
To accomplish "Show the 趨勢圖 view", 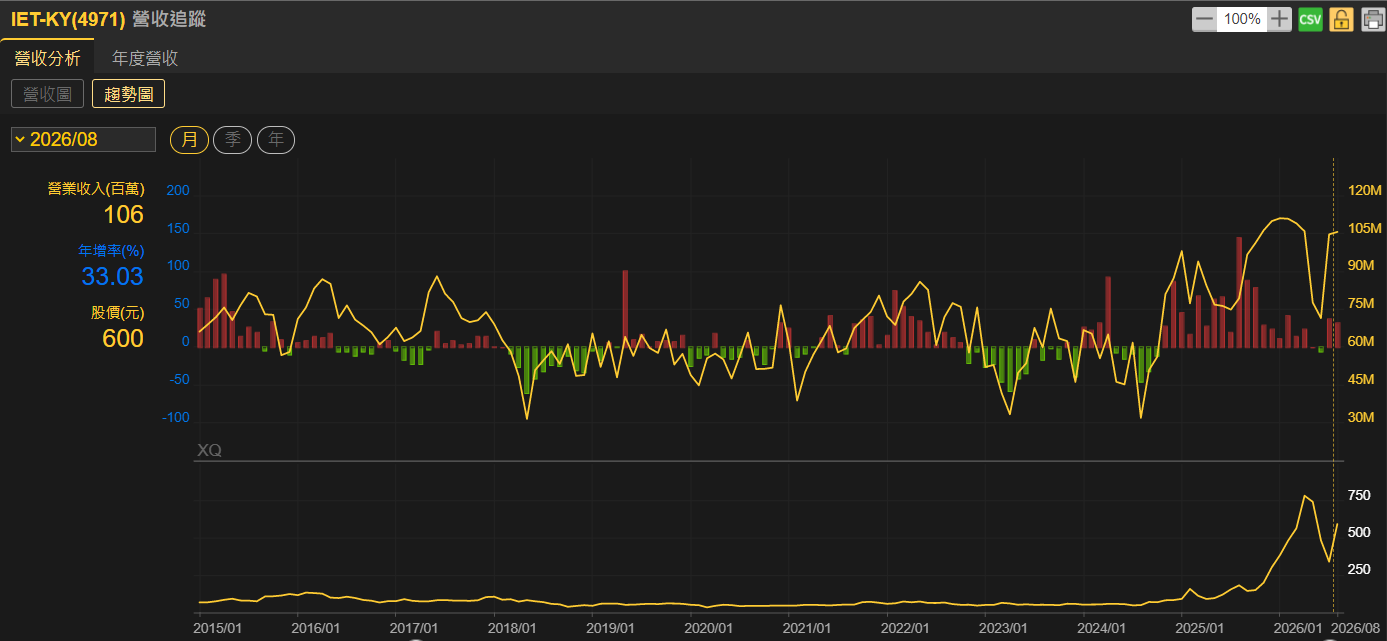I will click(128, 94).
